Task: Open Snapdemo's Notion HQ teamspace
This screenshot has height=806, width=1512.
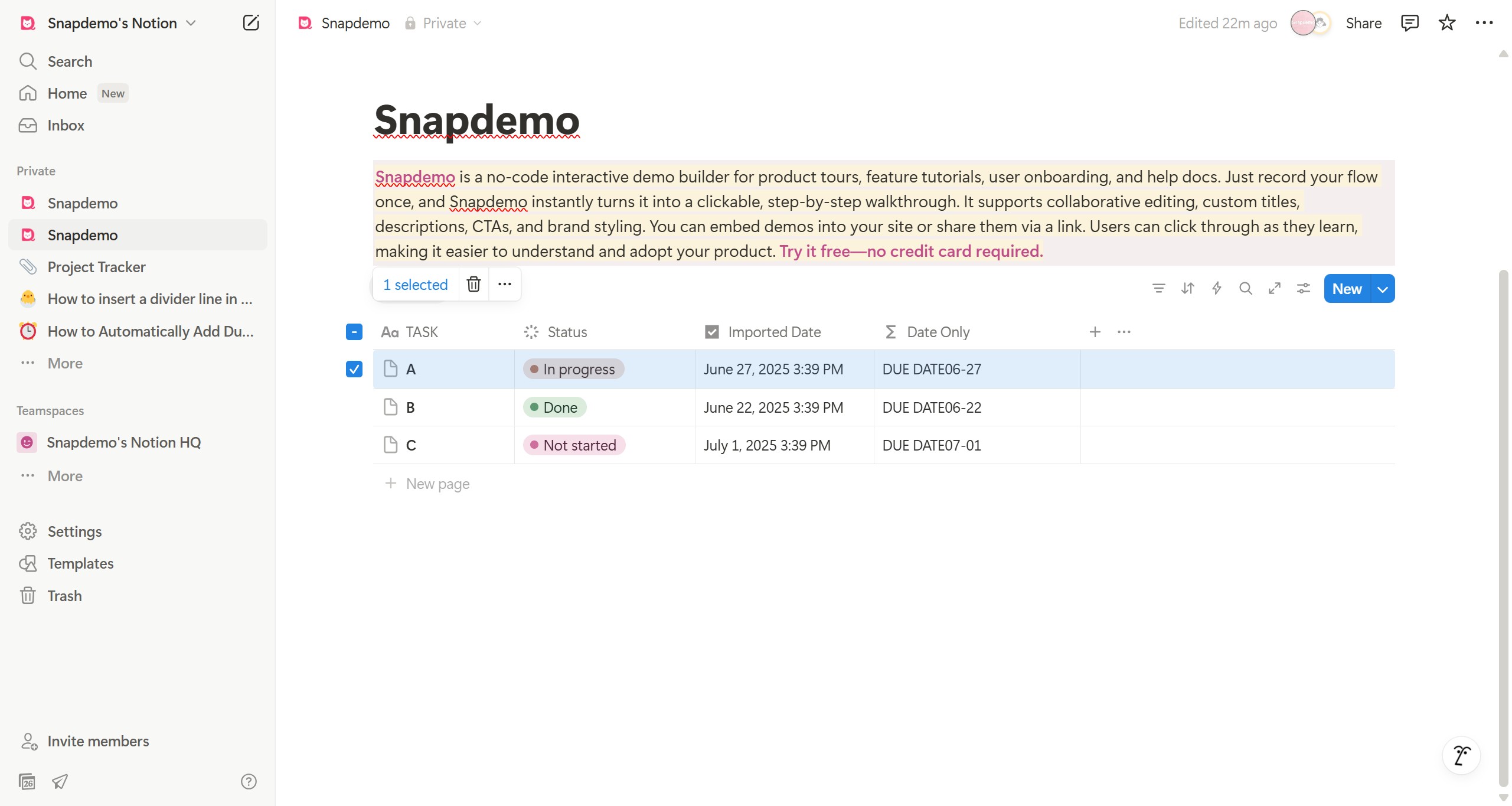Action: (x=138, y=442)
